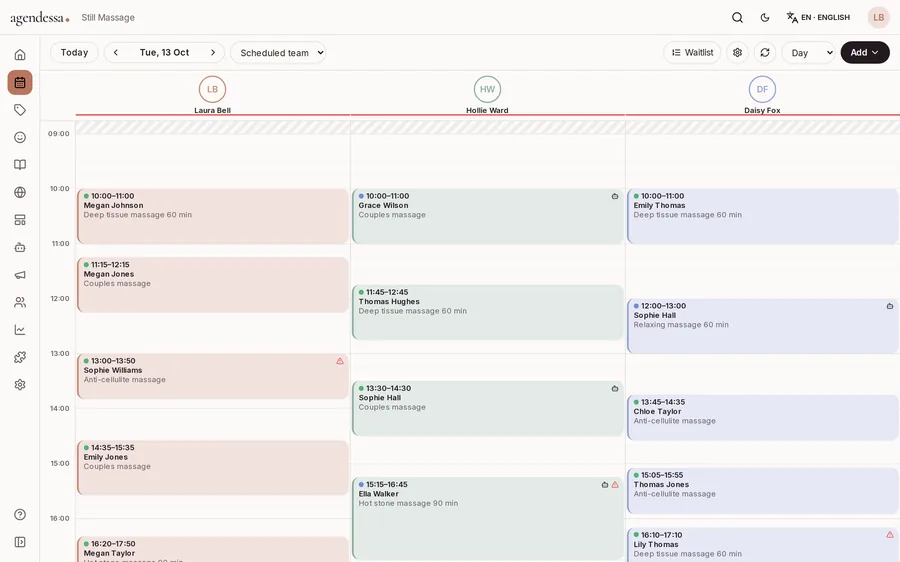Open the EN · ENGLISH language selector
The width and height of the screenshot is (900, 562).
pyautogui.click(x=818, y=18)
